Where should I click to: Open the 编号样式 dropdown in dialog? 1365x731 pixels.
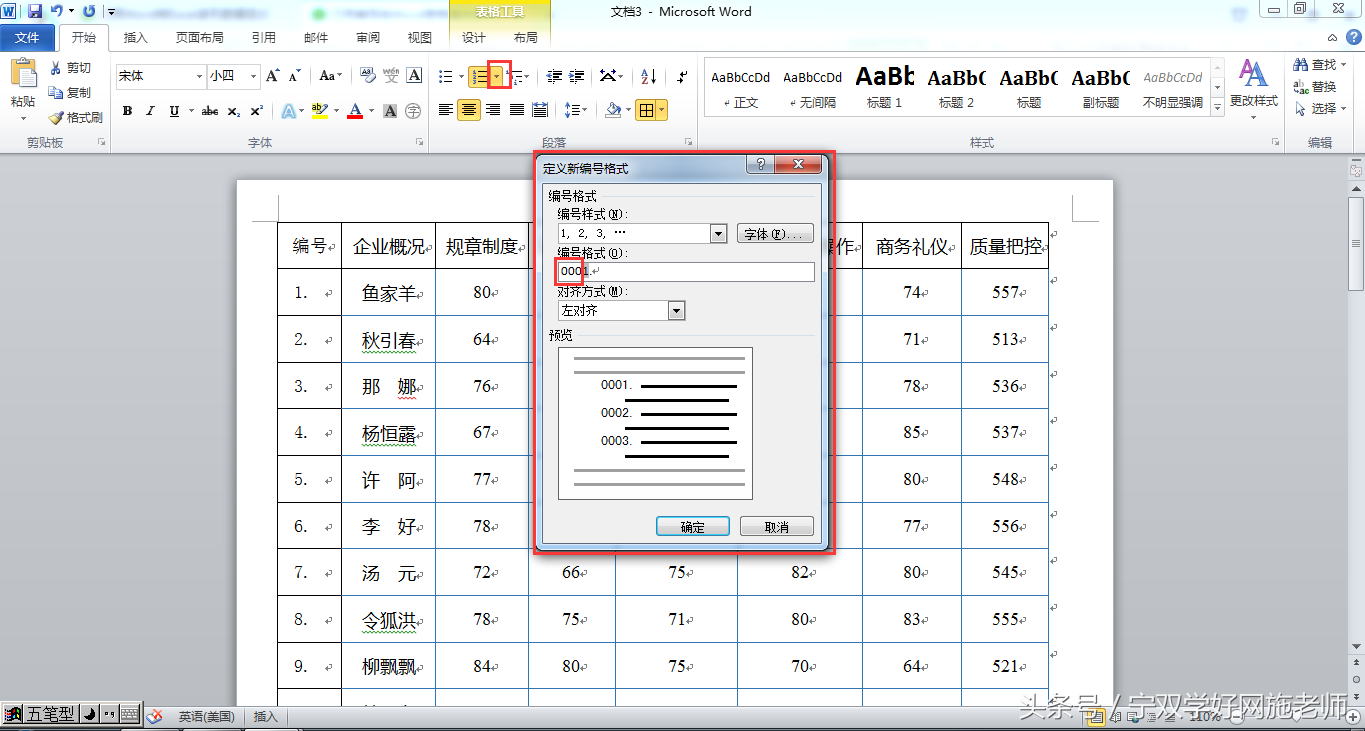point(718,233)
